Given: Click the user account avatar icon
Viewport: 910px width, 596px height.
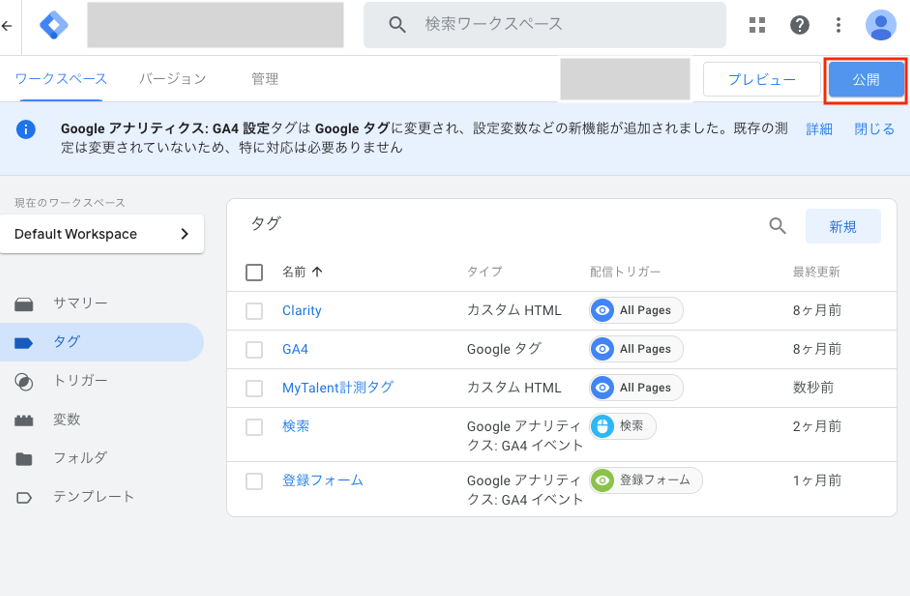Looking at the screenshot, I should [x=881, y=25].
